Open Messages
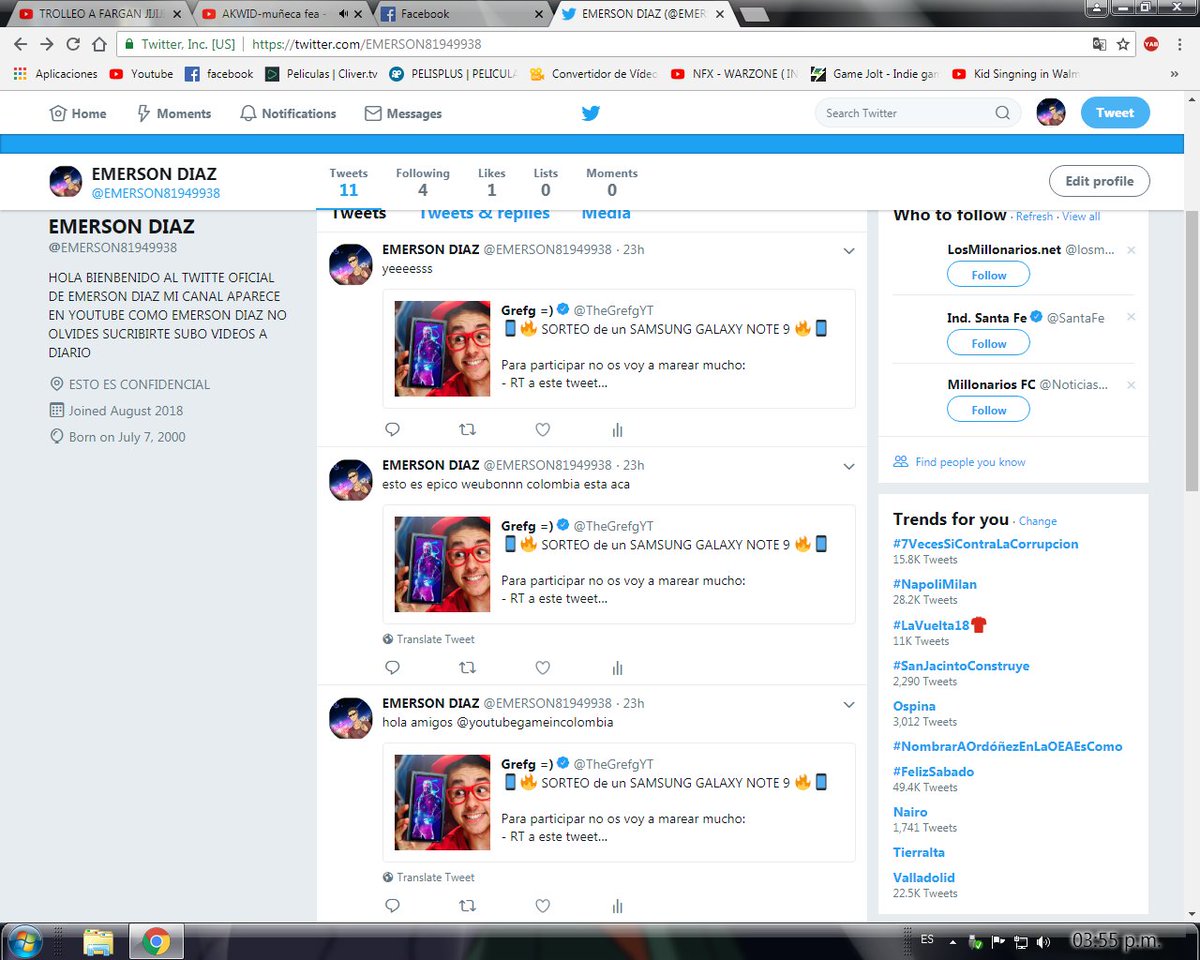 coord(403,114)
